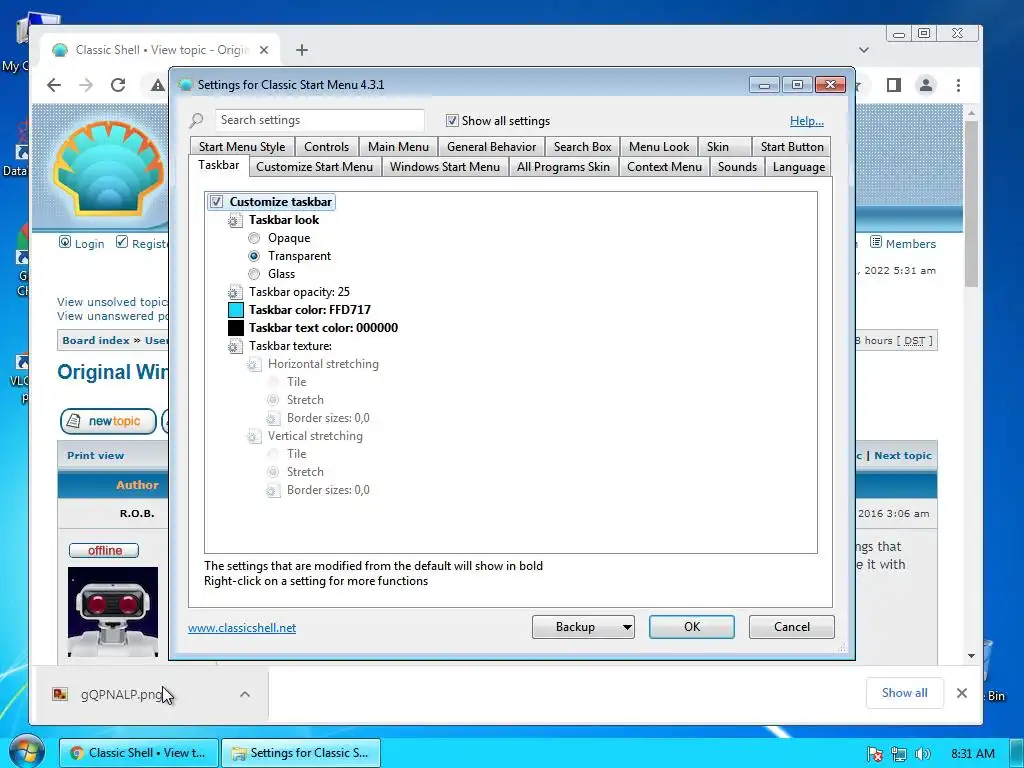This screenshot has width=1024, height=768.
Task: Open Chrome profile avatar icon
Action: (x=925, y=85)
